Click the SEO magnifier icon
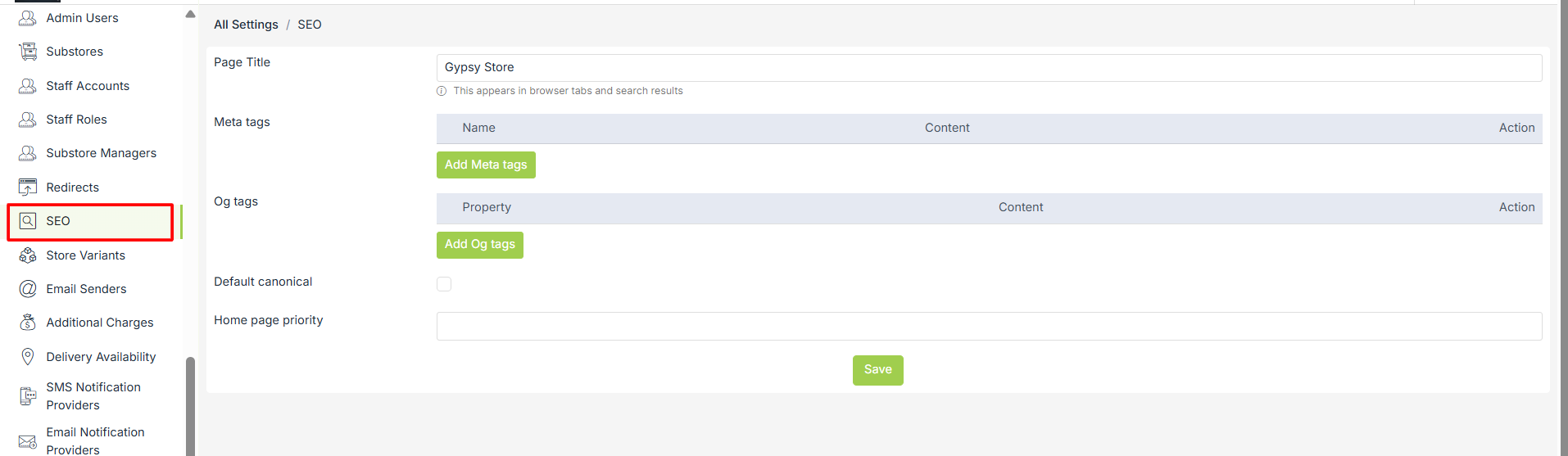The image size is (1568, 456). pyautogui.click(x=28, y=221)
